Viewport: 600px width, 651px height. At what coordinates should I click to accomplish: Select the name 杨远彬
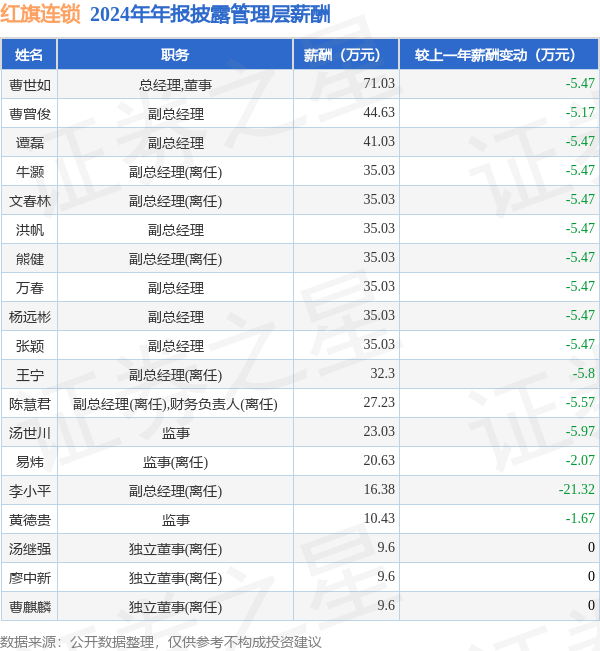[x=30, y=317]
